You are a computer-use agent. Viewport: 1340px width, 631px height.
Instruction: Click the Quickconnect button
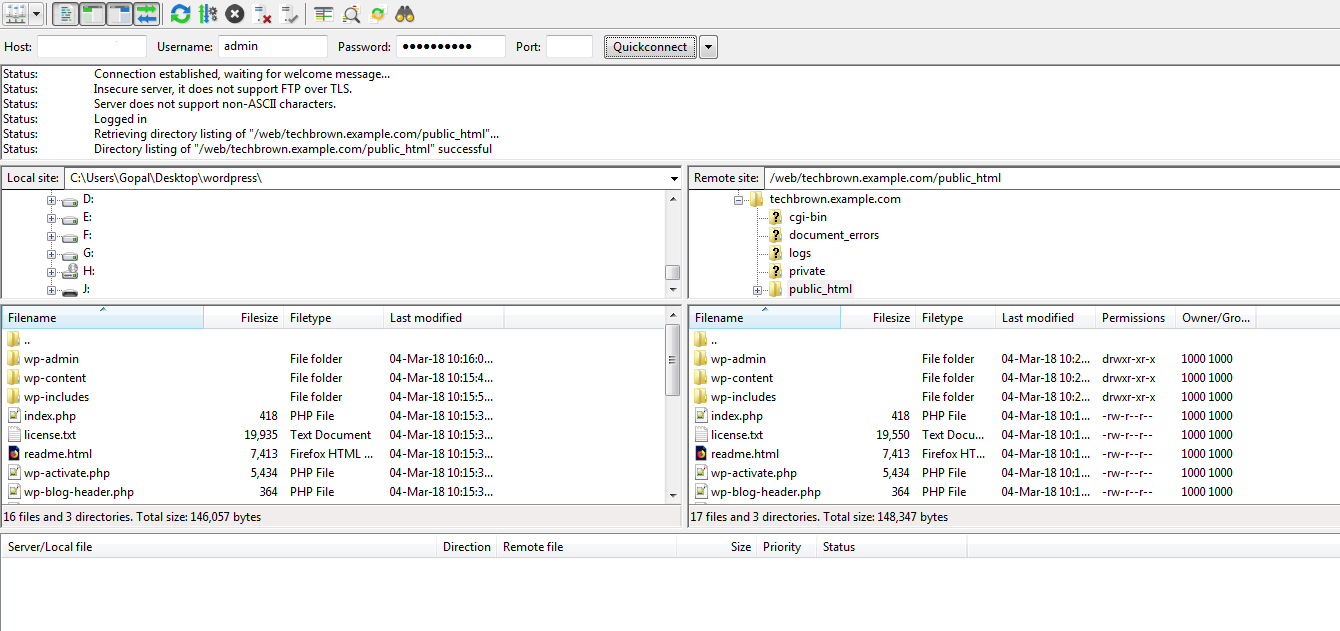click(650, 47)
